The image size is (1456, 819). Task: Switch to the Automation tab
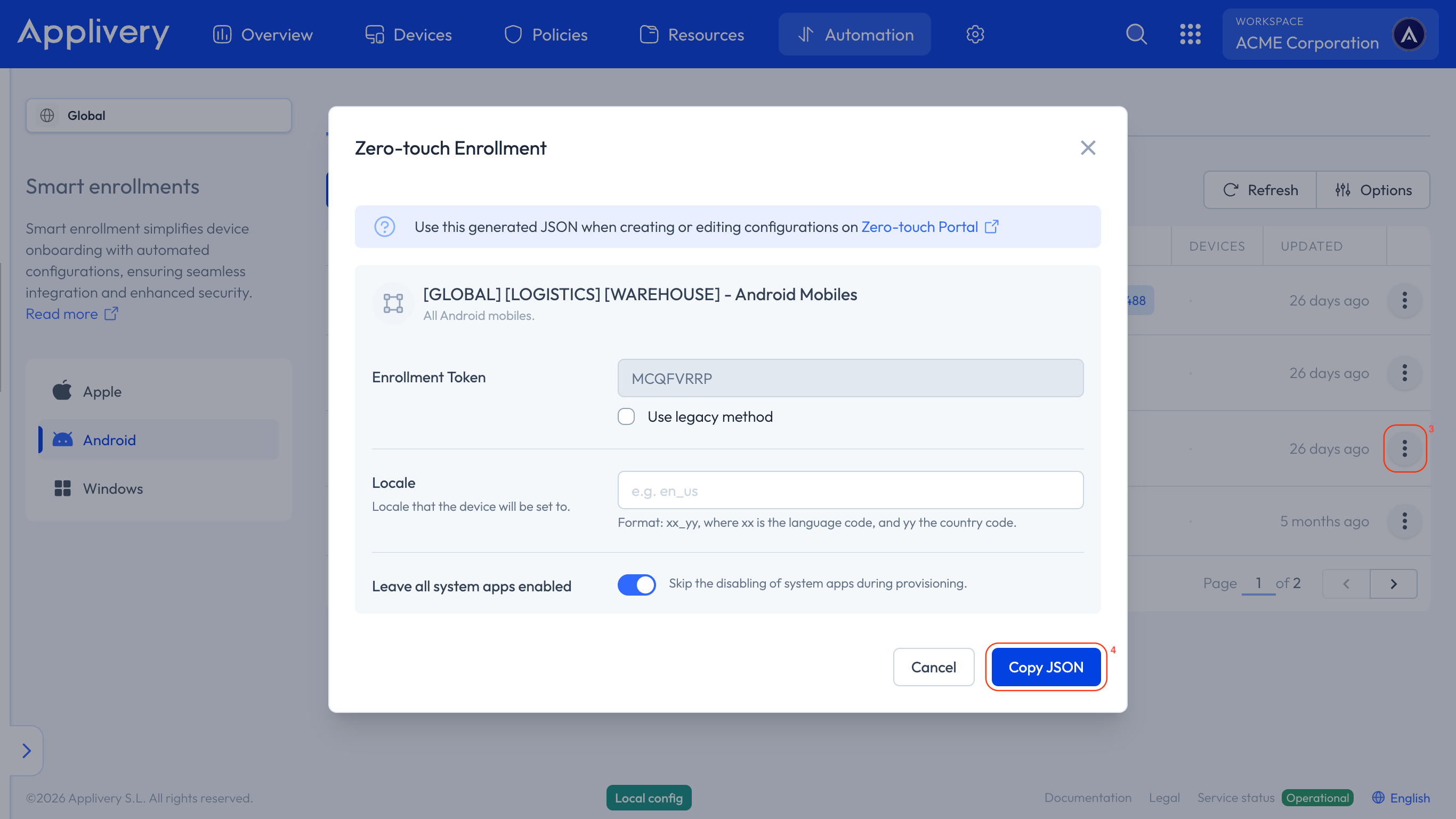[x=854, y=34]
